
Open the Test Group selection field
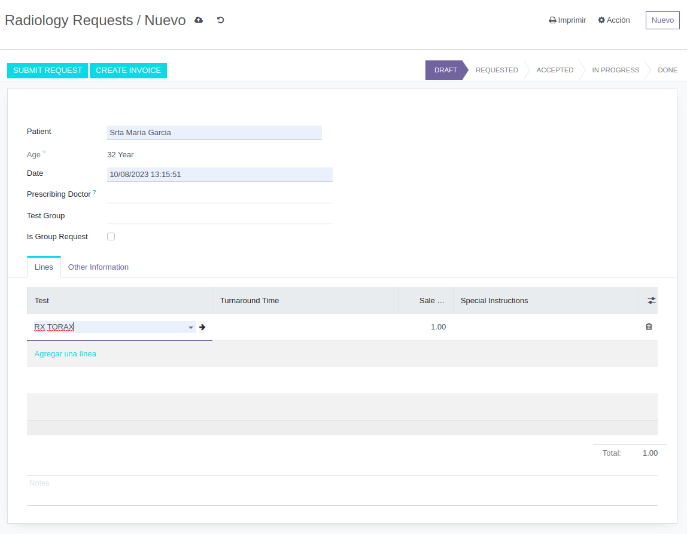[x=219, y=215]
